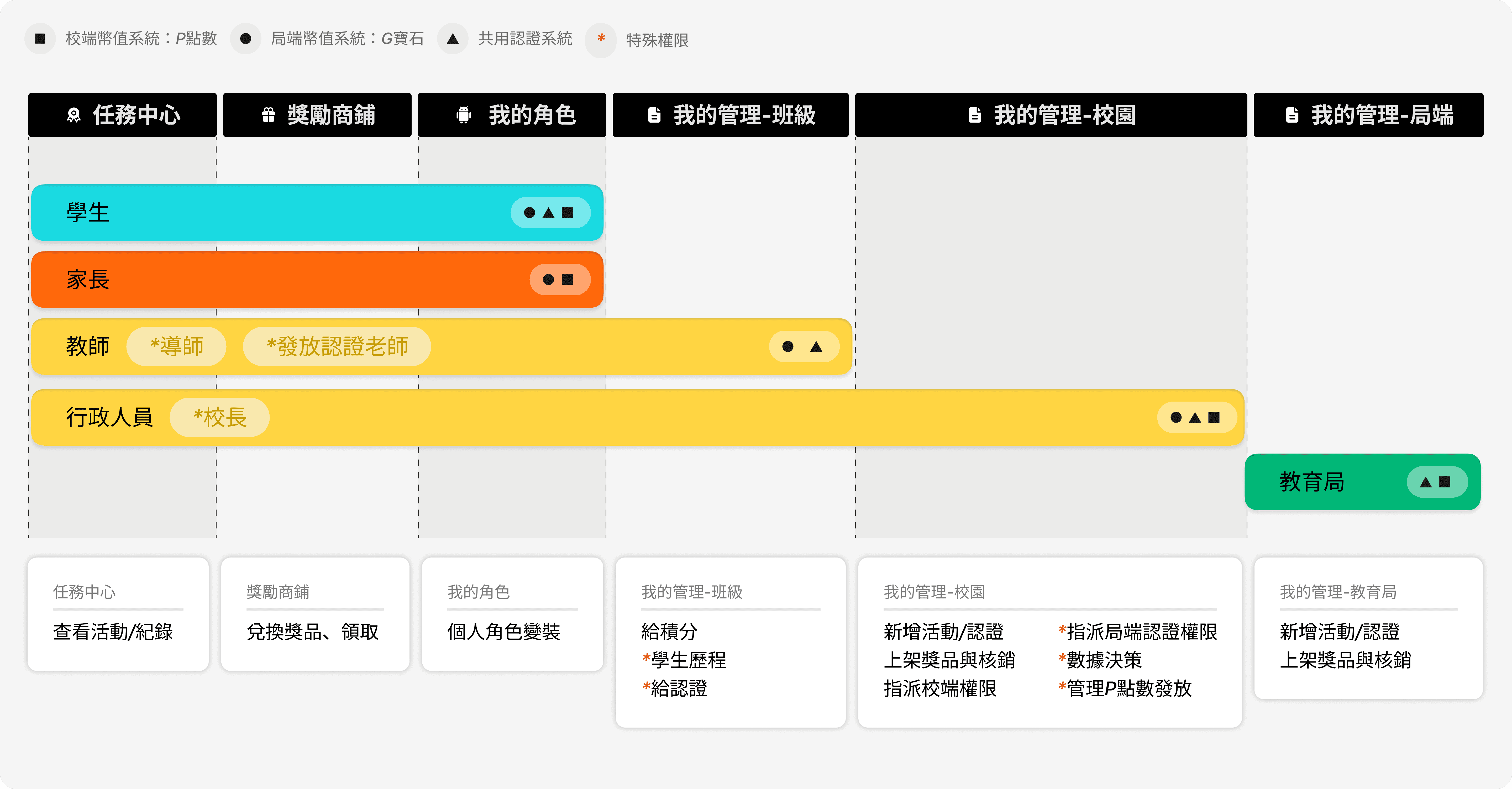Click the *導師 tag on 教師 row

(177, 346)
